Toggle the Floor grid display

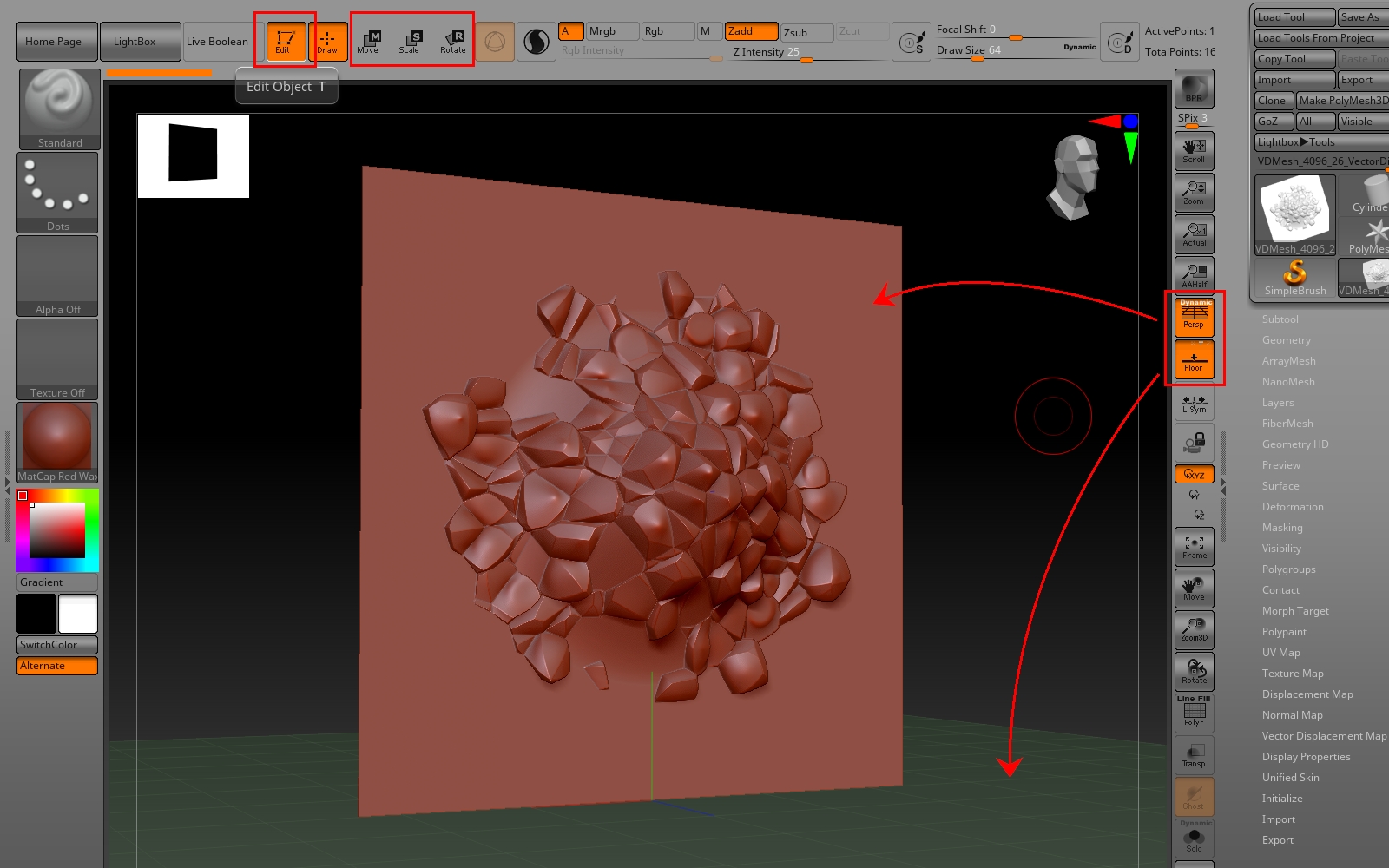coord(1194,359)
